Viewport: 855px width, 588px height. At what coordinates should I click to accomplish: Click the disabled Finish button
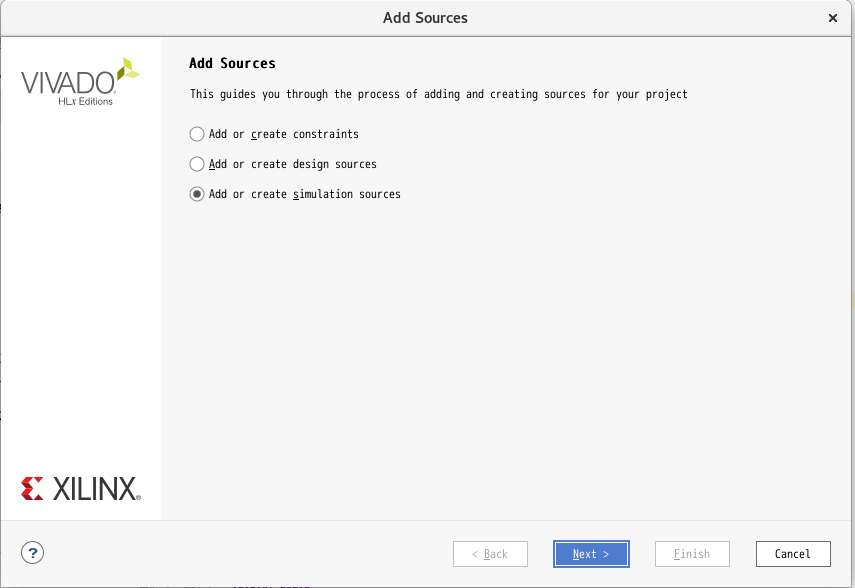pos(693,554)
